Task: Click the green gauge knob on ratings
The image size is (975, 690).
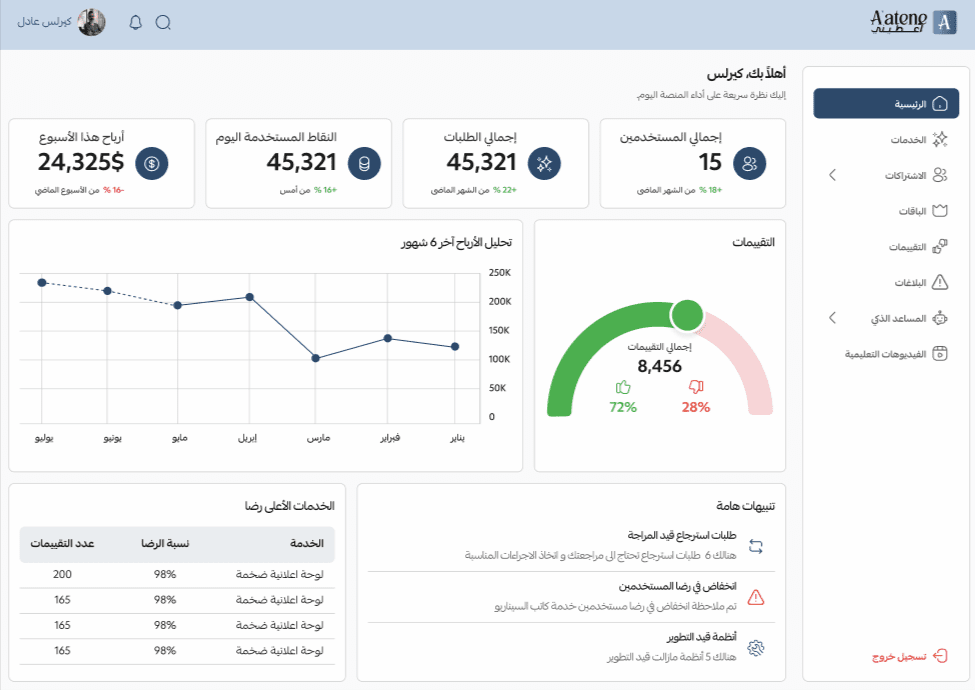Action: click(686, 315)
